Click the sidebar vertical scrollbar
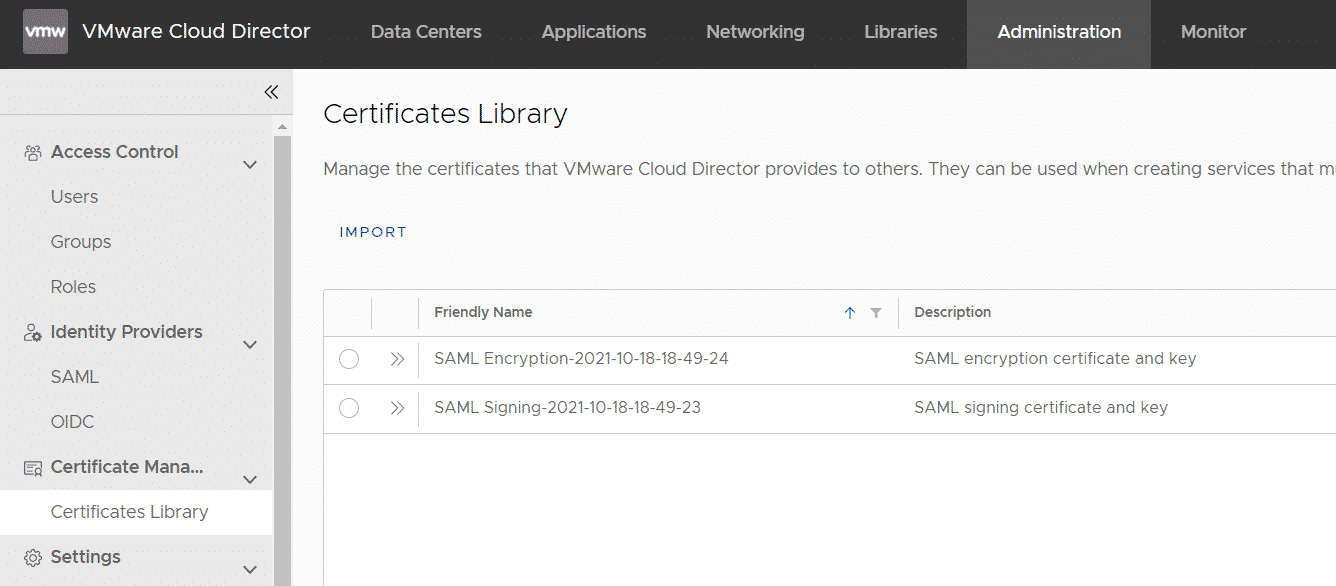The height and width of the screenshot is (586, 1336). (282, 360)
